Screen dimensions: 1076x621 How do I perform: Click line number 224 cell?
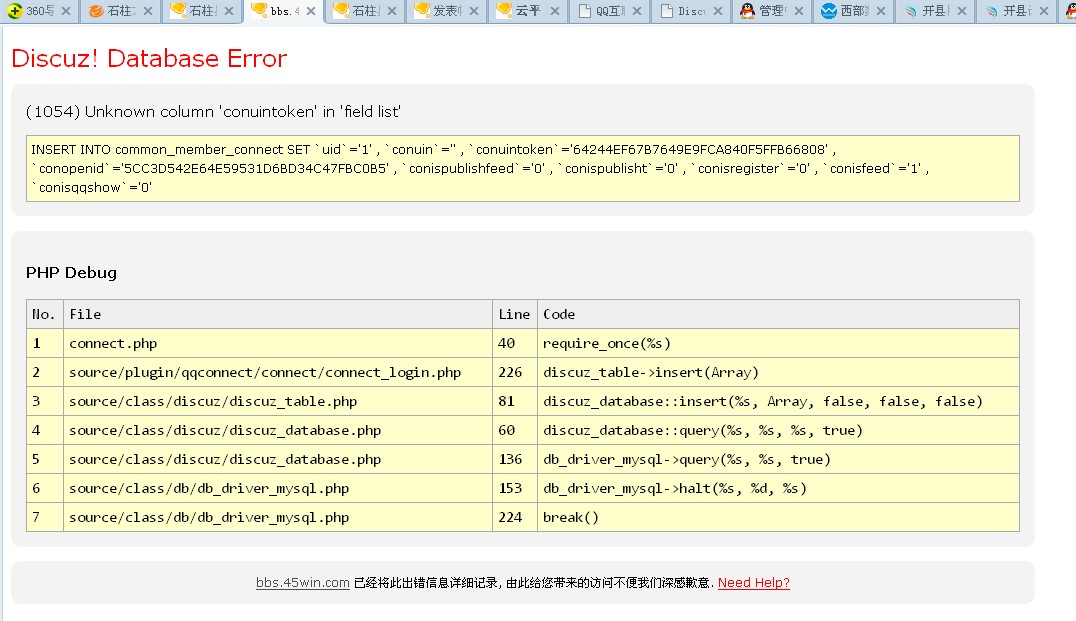(x=515, y=517)
